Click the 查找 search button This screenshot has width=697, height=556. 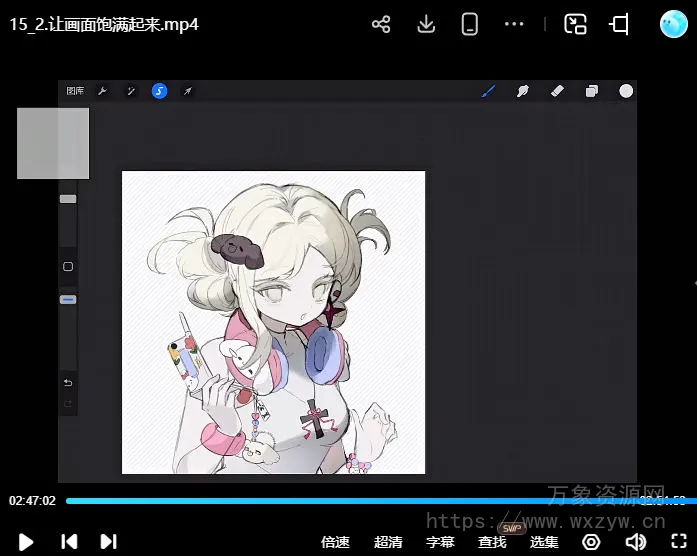tap(492, 542)
